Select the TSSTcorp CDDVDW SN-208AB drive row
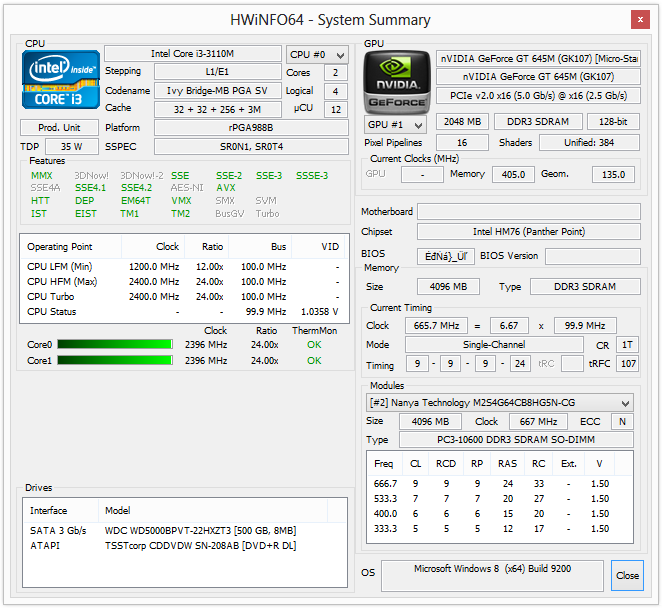Viewport: 662px width, 608px height. 185,546
